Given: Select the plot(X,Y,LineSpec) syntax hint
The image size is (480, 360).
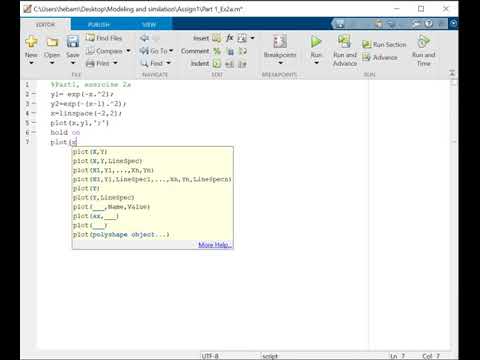Looking at the screenshot, I should pos(107,161).
